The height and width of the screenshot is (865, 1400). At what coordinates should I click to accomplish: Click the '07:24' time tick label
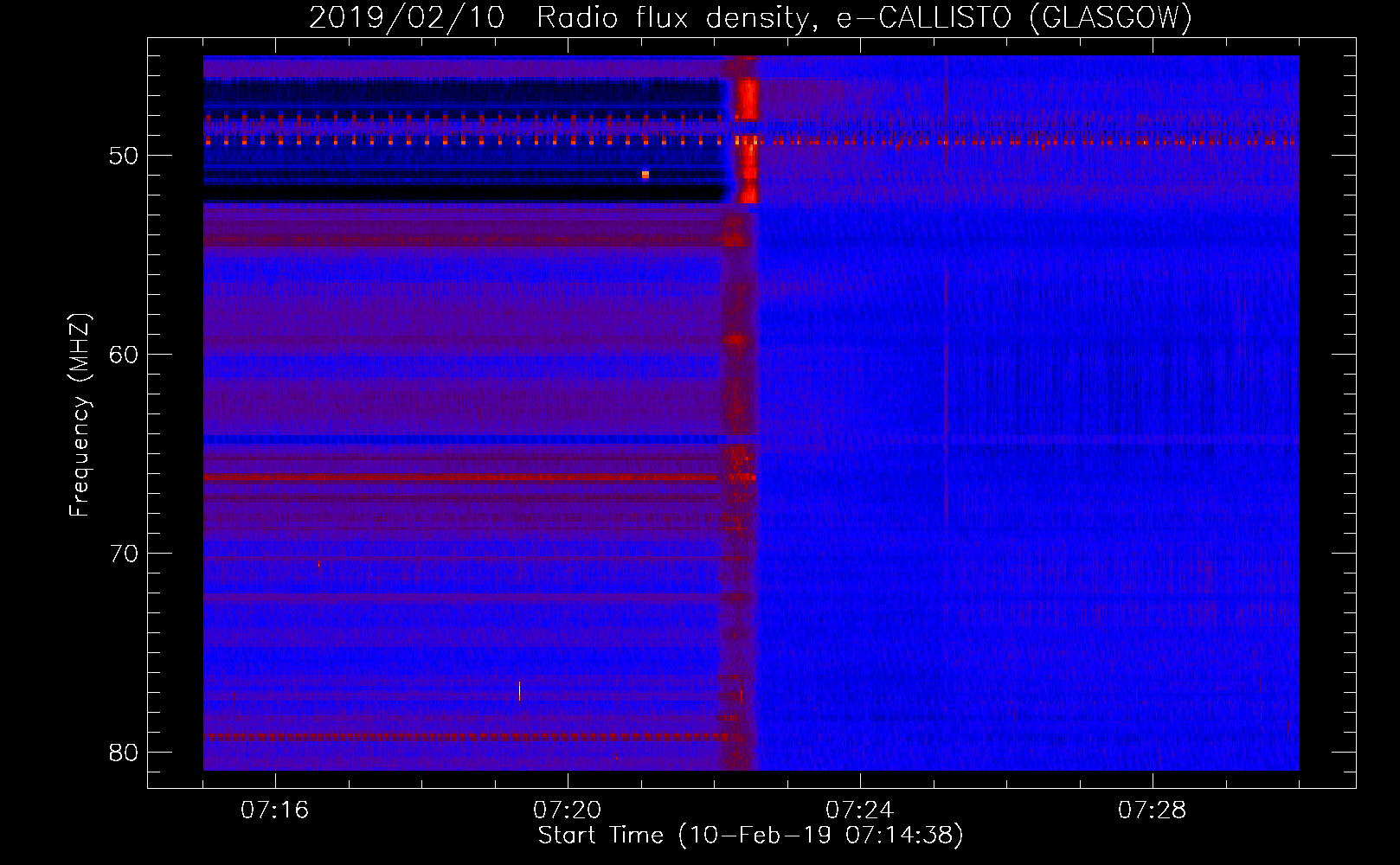(860, 811)
